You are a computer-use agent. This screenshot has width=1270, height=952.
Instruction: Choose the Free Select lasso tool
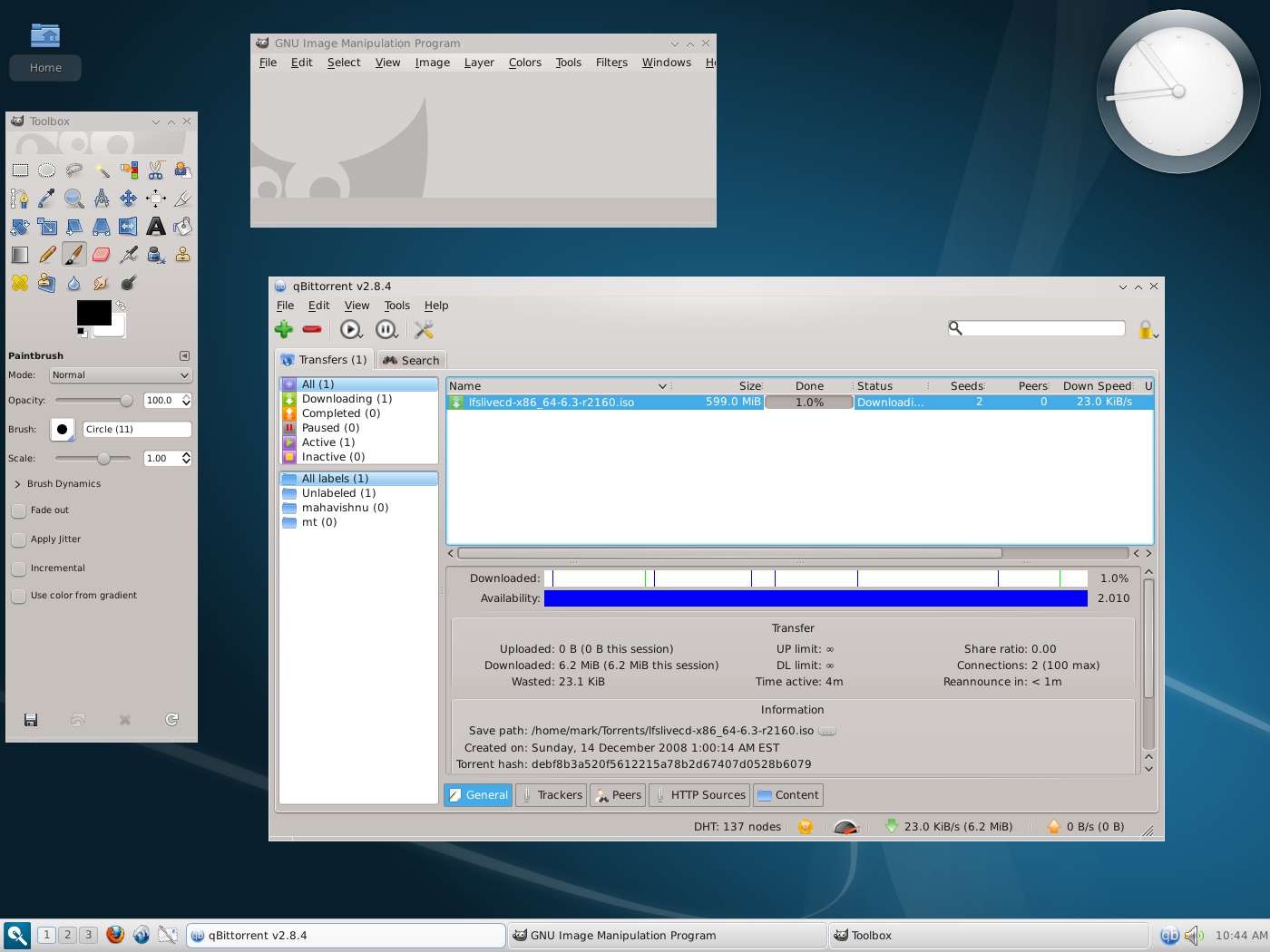point(74,170)
